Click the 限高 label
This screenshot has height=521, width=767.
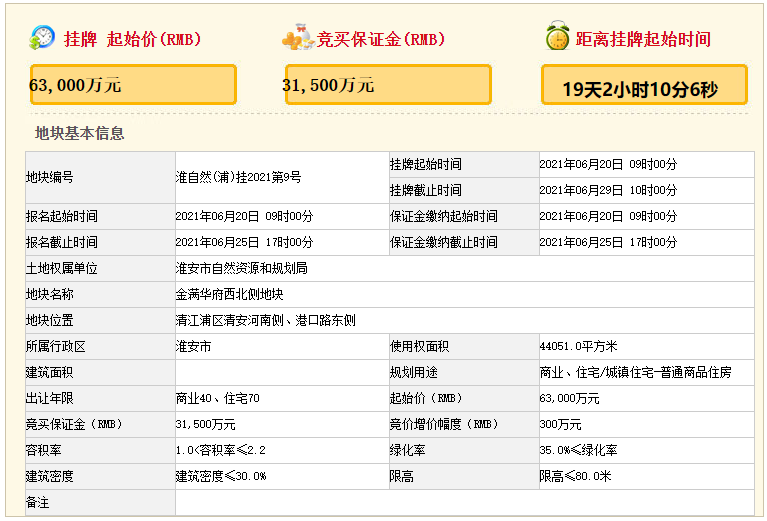click(402, 476)
